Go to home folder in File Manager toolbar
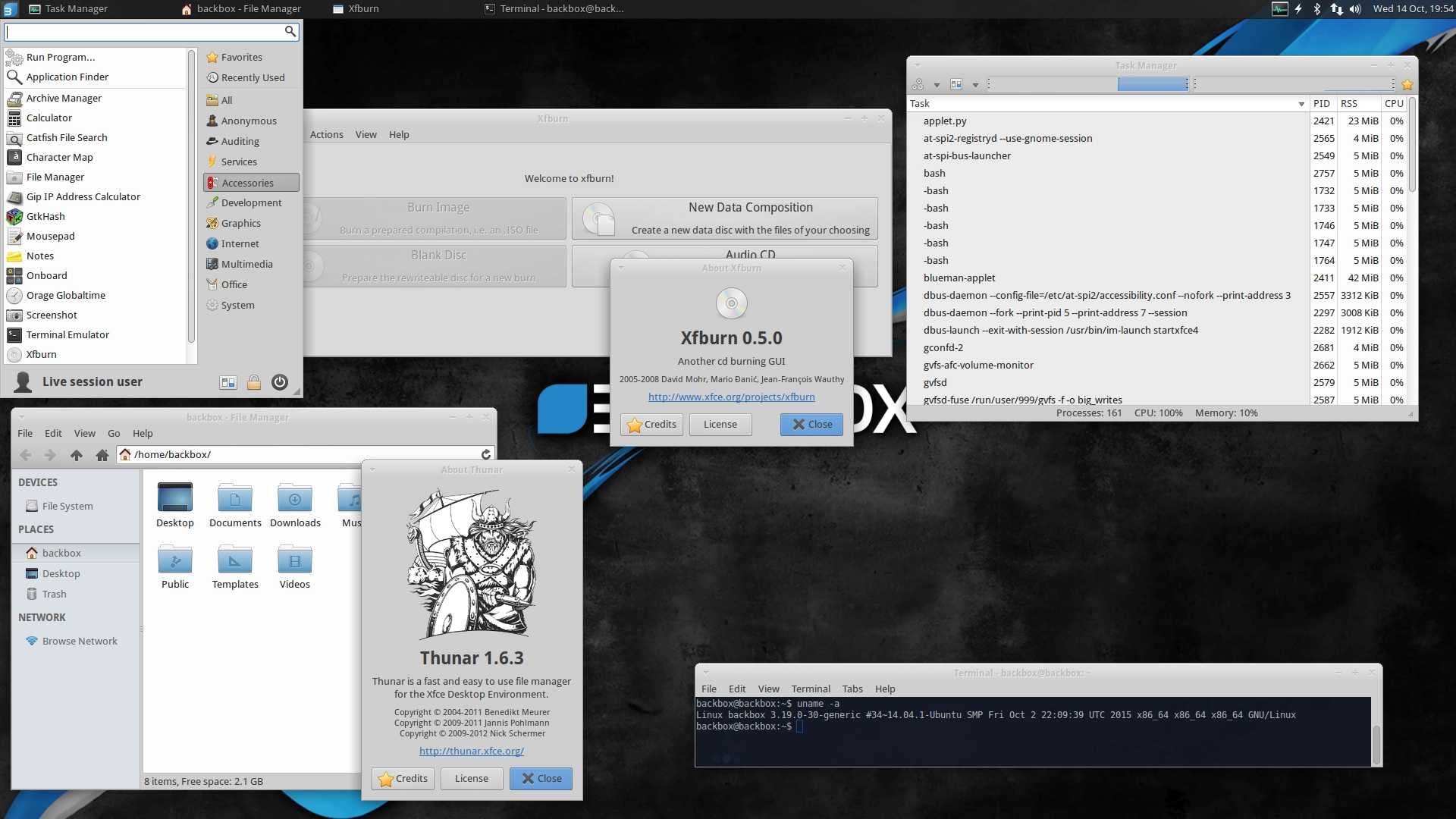 click(102, 455)
